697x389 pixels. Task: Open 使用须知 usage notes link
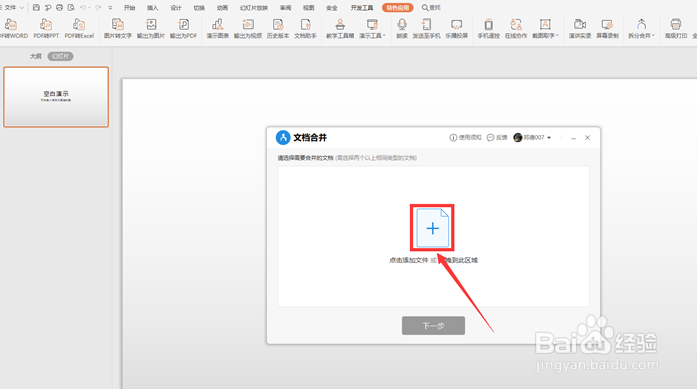click(465, 137)
